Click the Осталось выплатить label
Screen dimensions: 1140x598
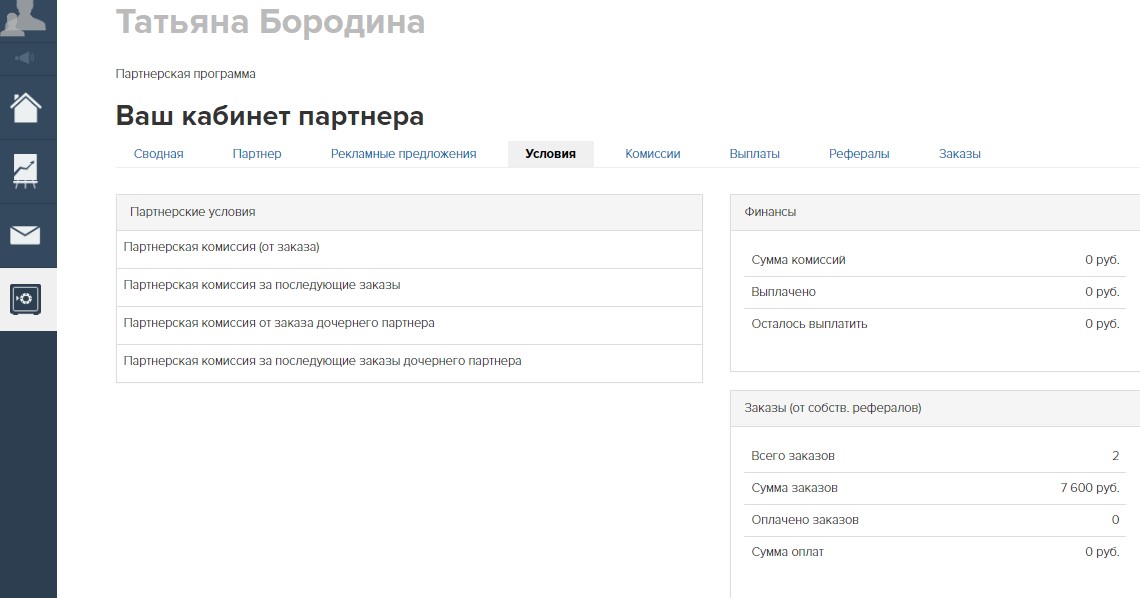pos(809,324)
